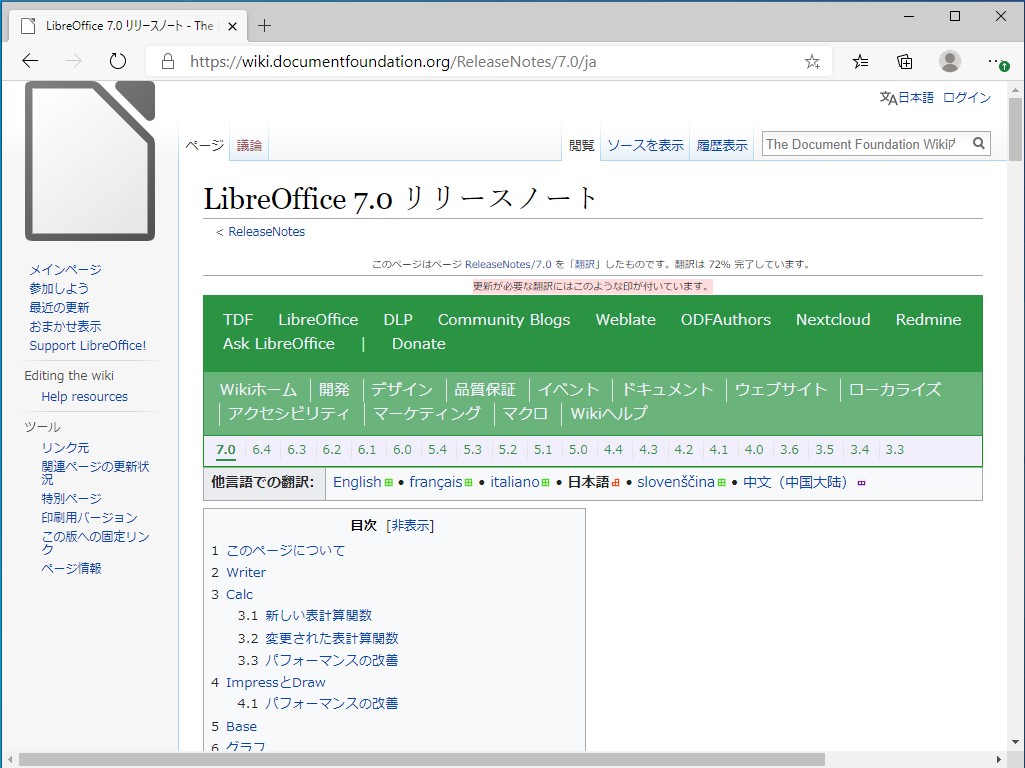This screenshot has width=1025, height=768.
Task: Click the favorites star in the address bar
Action: click(x=812, y=61)
